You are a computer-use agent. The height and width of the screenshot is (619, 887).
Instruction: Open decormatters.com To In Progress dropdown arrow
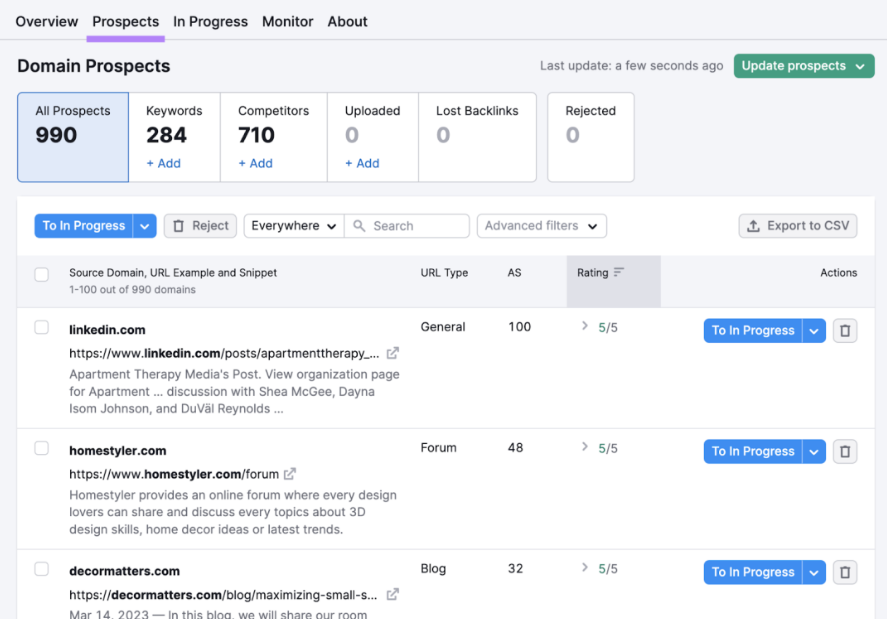814,572
